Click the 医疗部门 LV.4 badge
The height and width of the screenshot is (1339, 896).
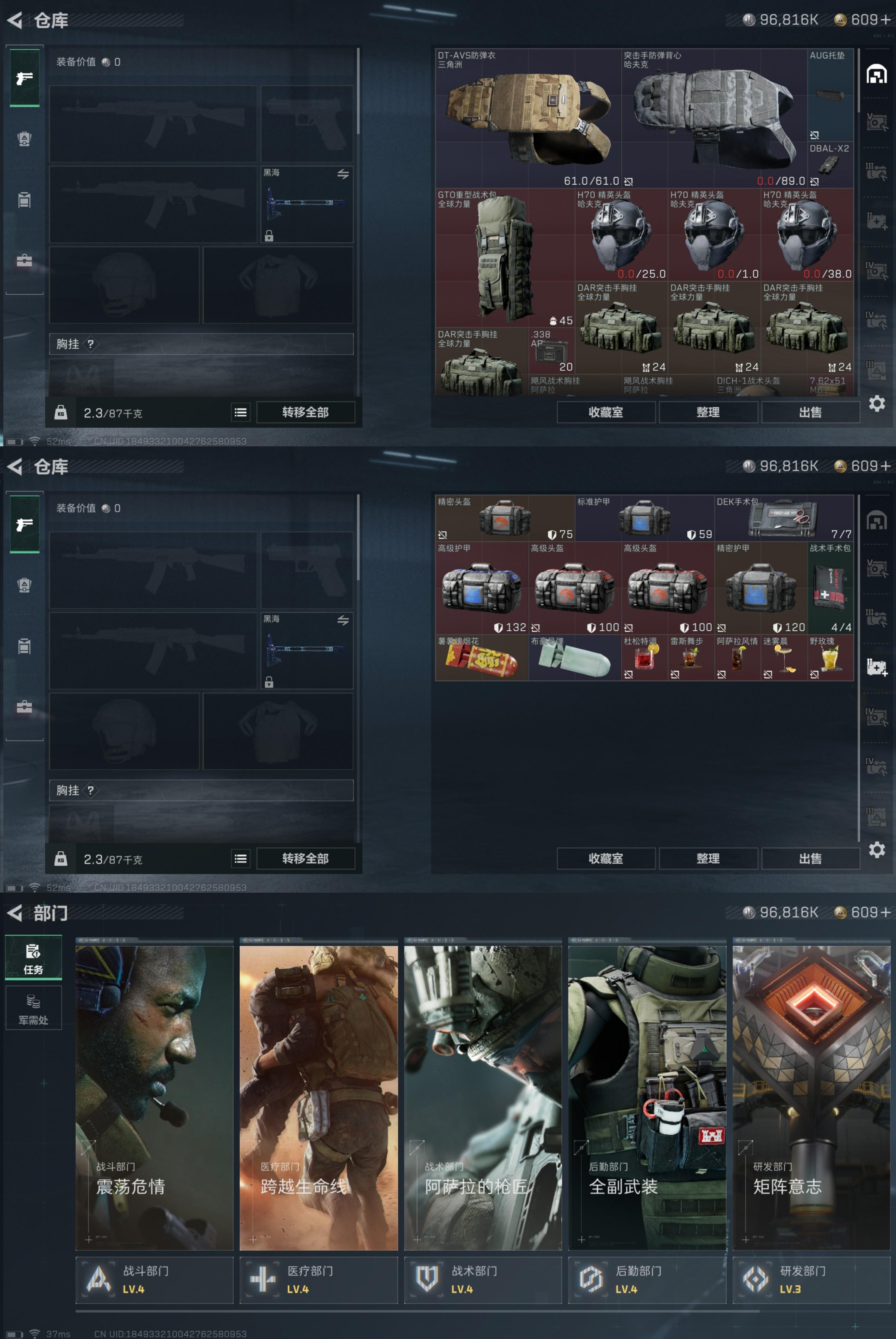(318, 1280)
